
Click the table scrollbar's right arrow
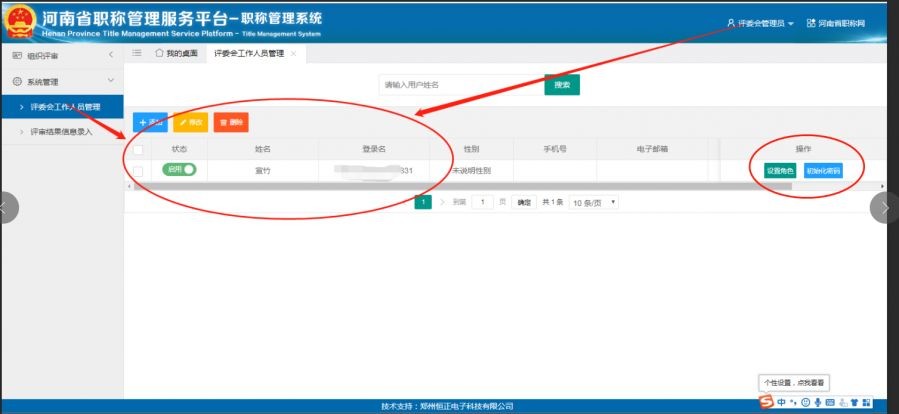882,186
